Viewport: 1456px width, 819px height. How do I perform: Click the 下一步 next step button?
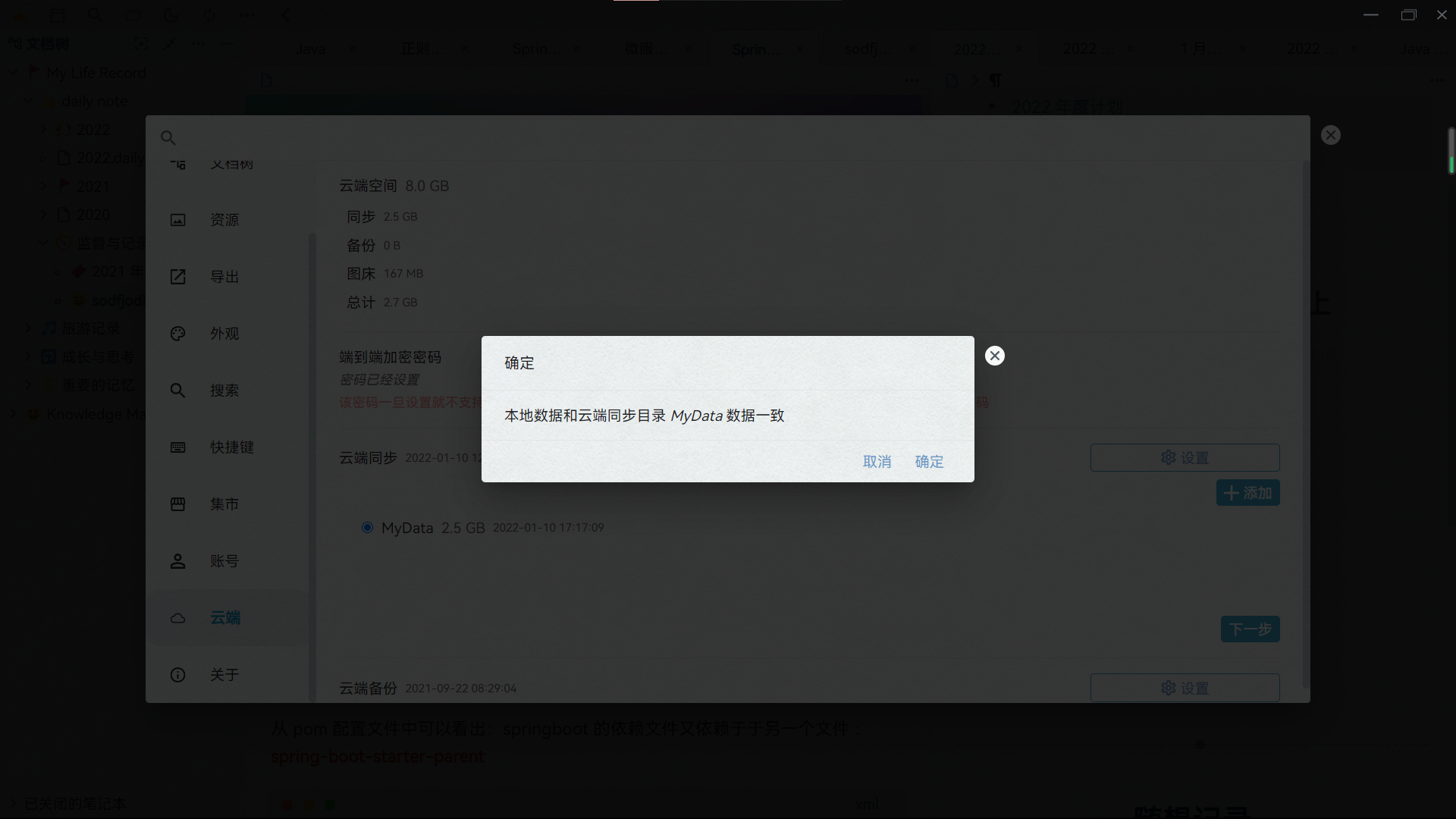pyautogui.click(x=1250, y=629)
